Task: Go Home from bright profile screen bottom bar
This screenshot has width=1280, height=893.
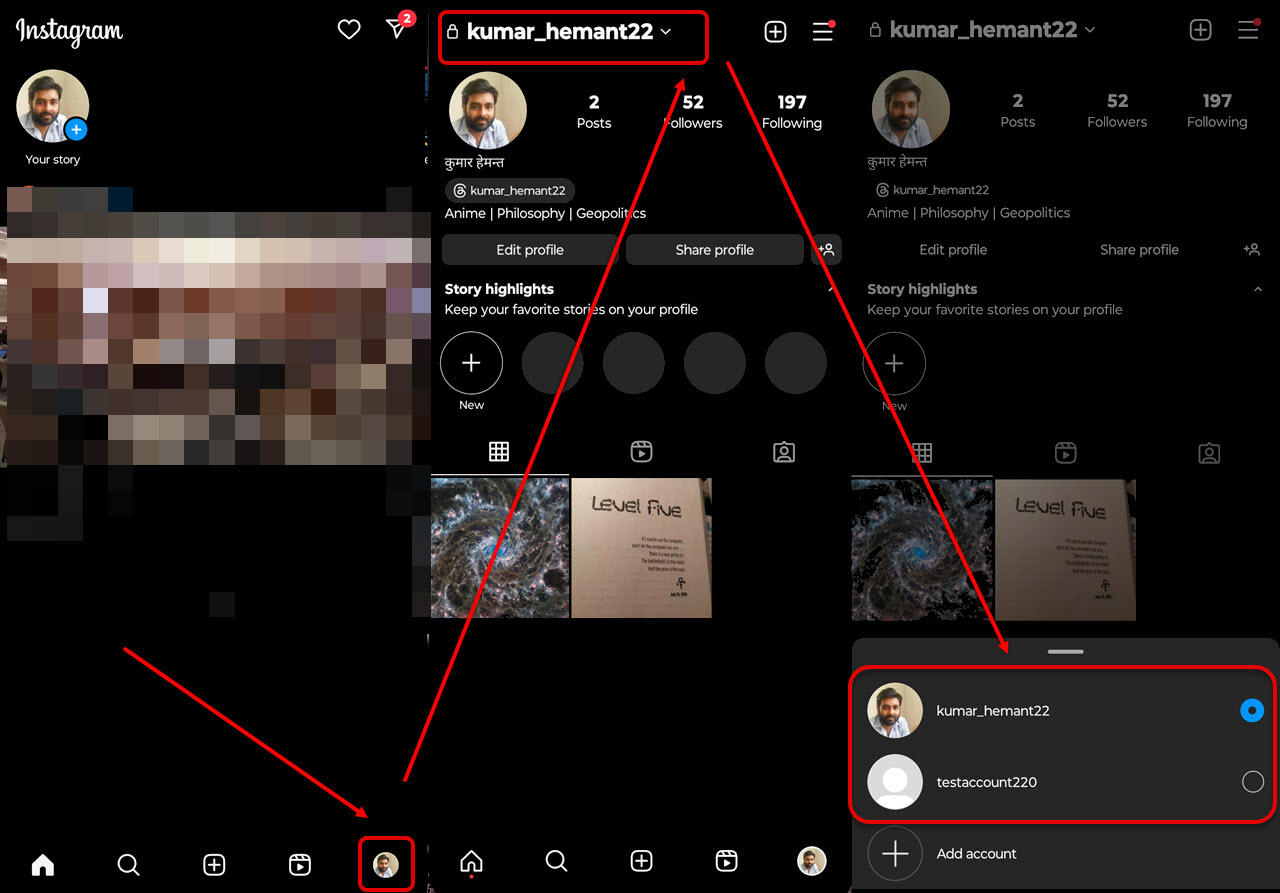Action: coord(471,860)
